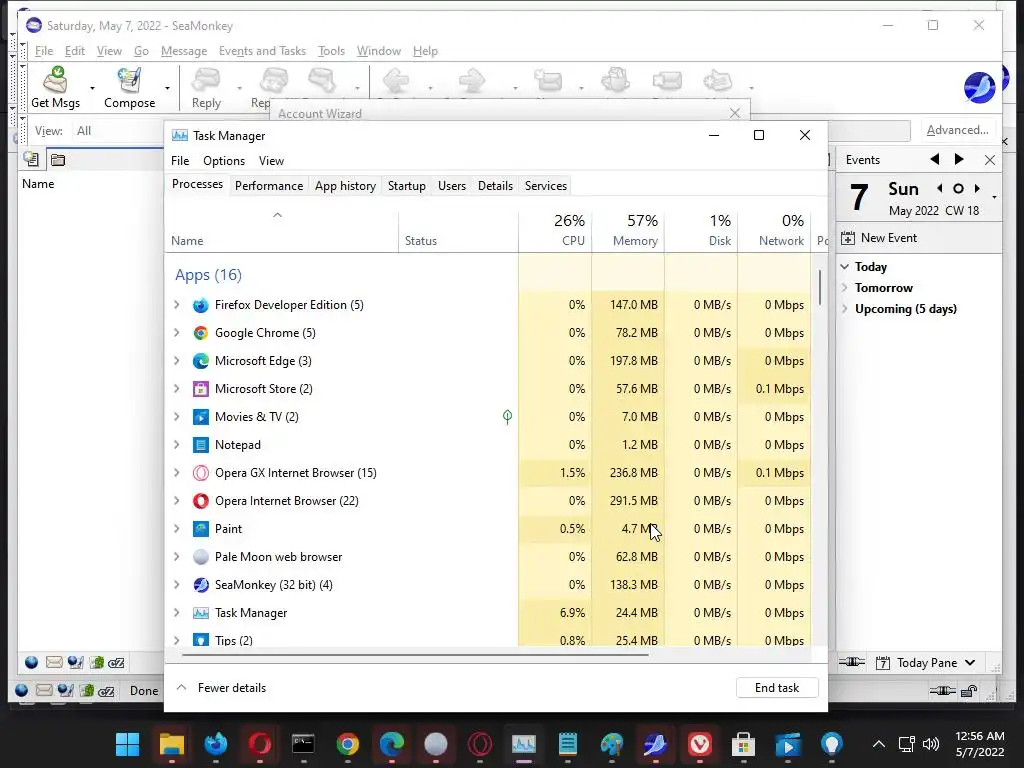The height and width of the screenshot is (768, 1024).
Task: Expand Upcoming (5 days) section
Action: [x=845, y=309]
